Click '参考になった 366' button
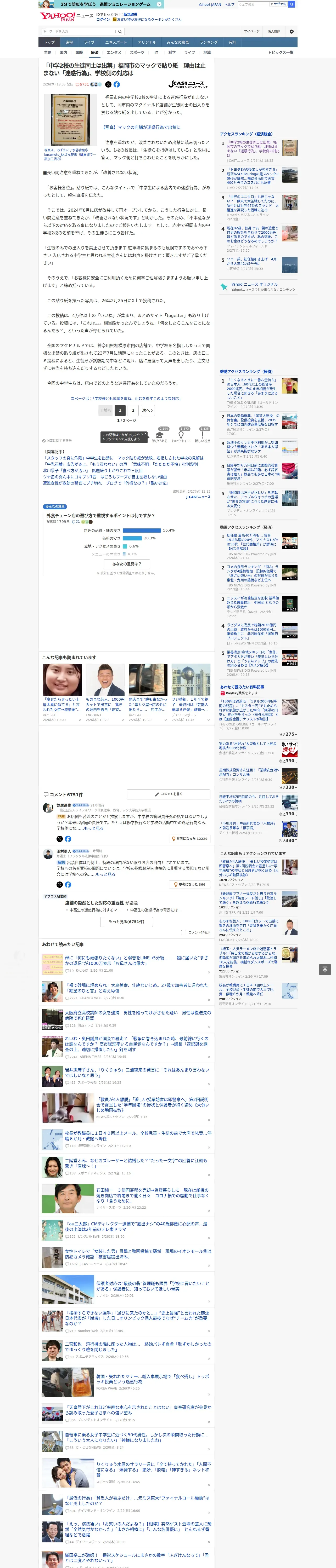 190,884
